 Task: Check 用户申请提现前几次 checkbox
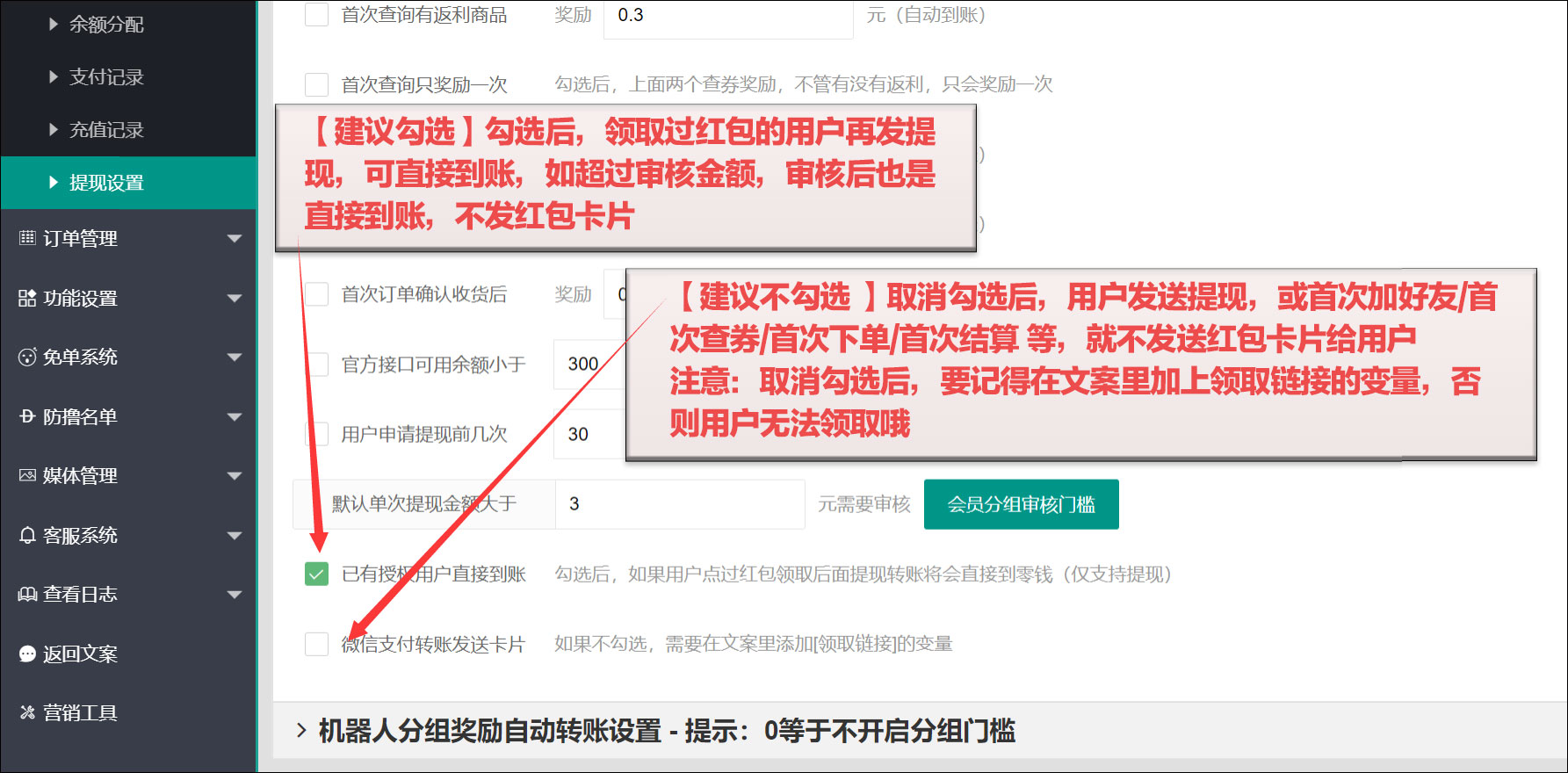[x=316, y=434]
